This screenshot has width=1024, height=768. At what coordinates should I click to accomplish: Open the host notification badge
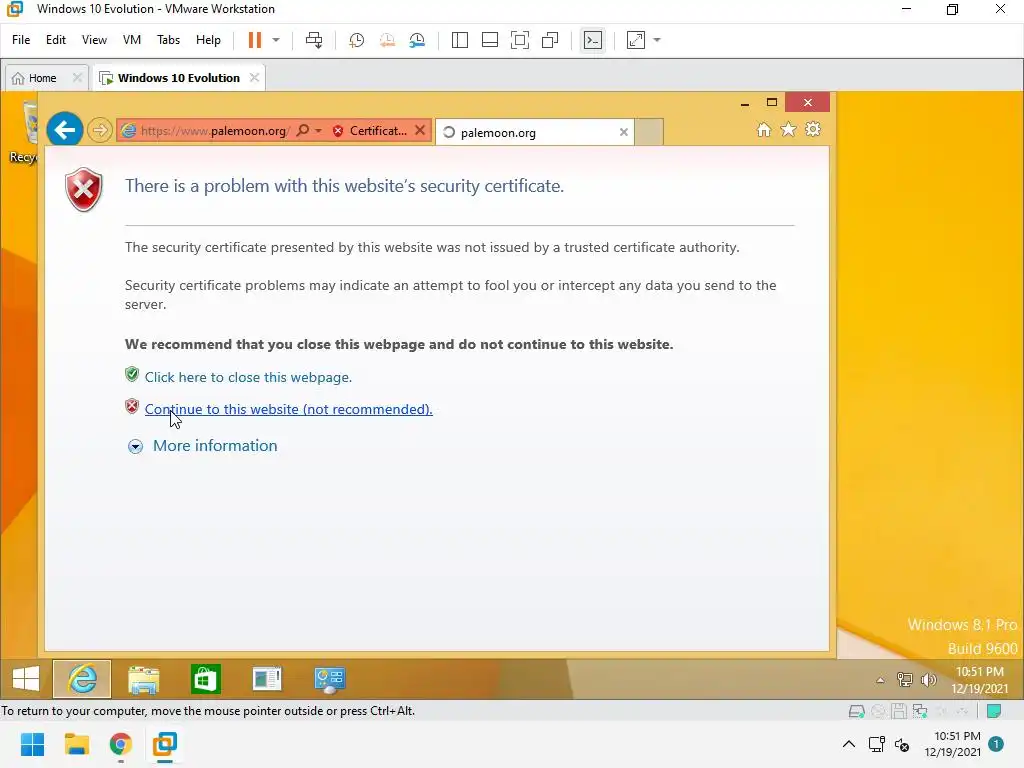point(996,744)
